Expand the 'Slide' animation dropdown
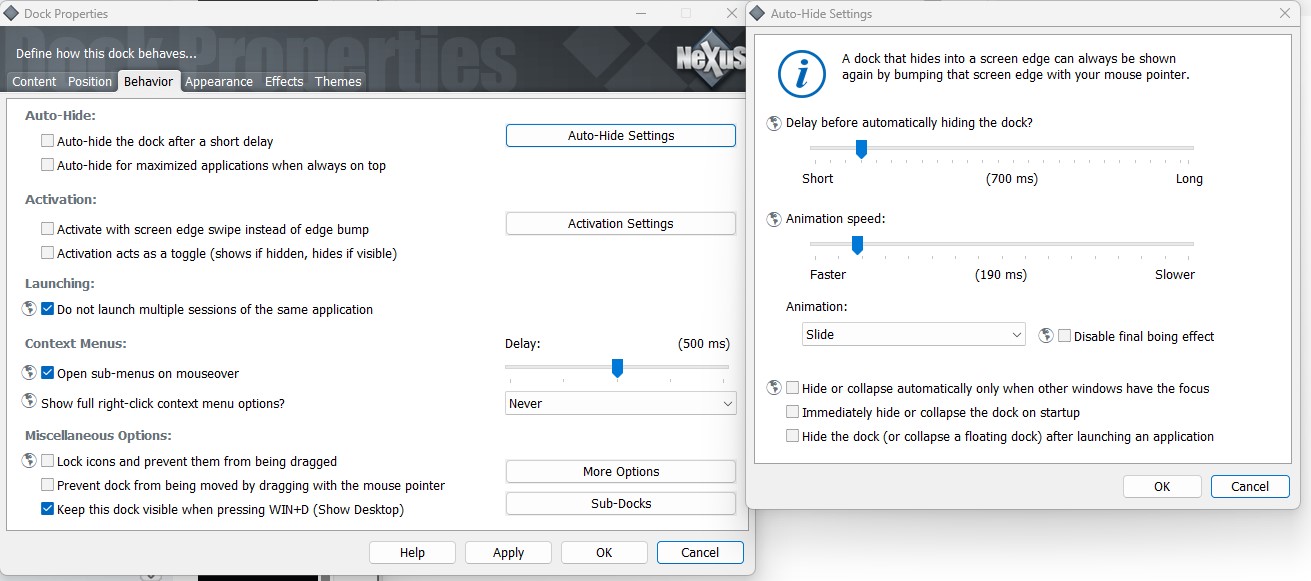Image resolution: width=1311 pixels, height=581 pixels. (x=913, y=334)
